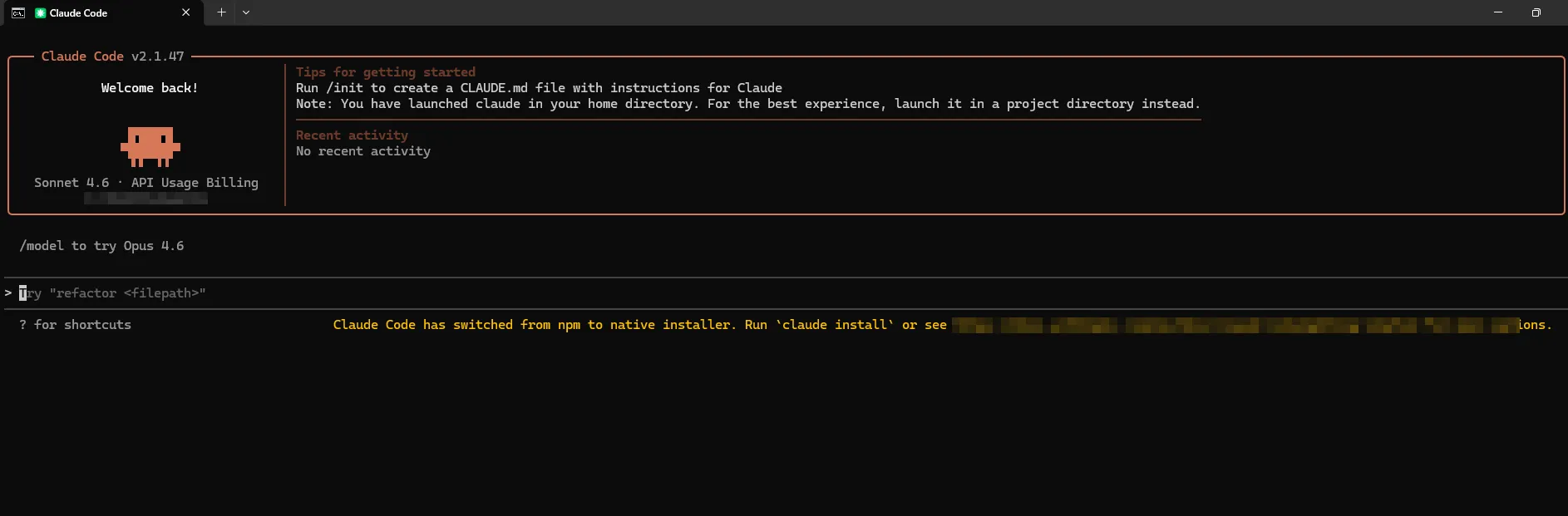
Task: Click the "Welcome back!" greeting
Action: point(150,88)
